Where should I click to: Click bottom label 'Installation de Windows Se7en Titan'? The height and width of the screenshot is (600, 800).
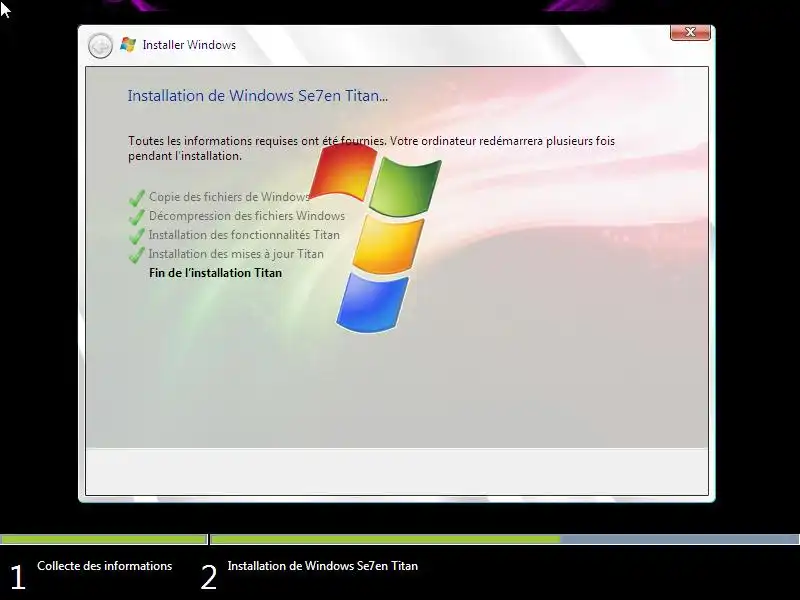(322, 566)
